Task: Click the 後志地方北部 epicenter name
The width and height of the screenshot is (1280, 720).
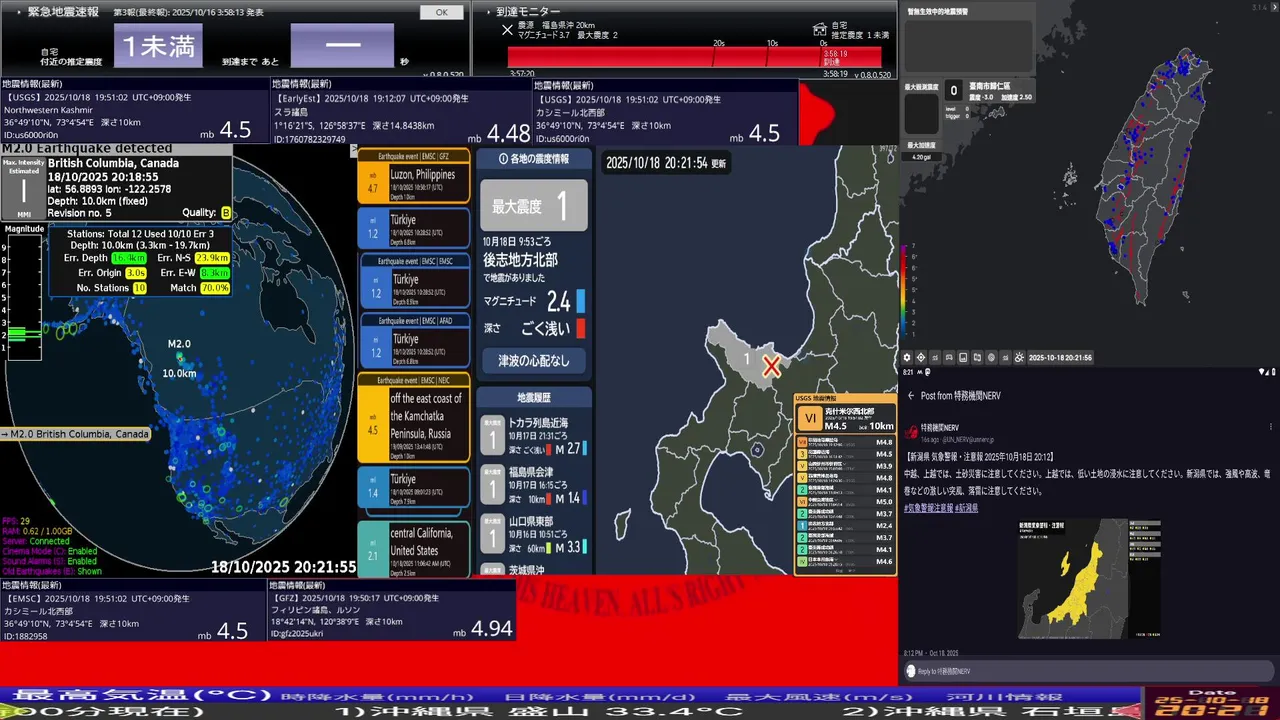Action: tap(520, 260)
